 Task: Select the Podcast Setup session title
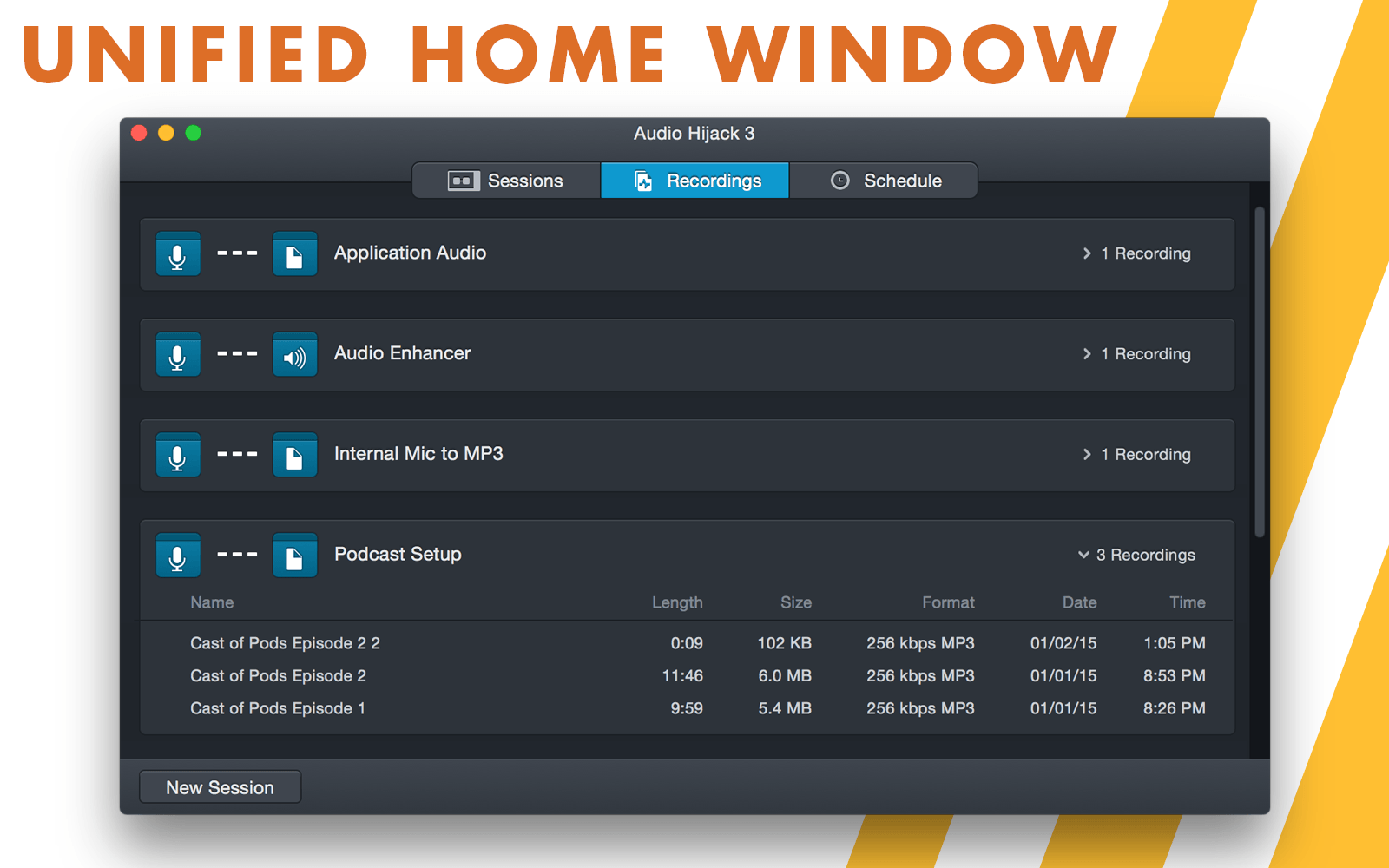tap(398, 555)
